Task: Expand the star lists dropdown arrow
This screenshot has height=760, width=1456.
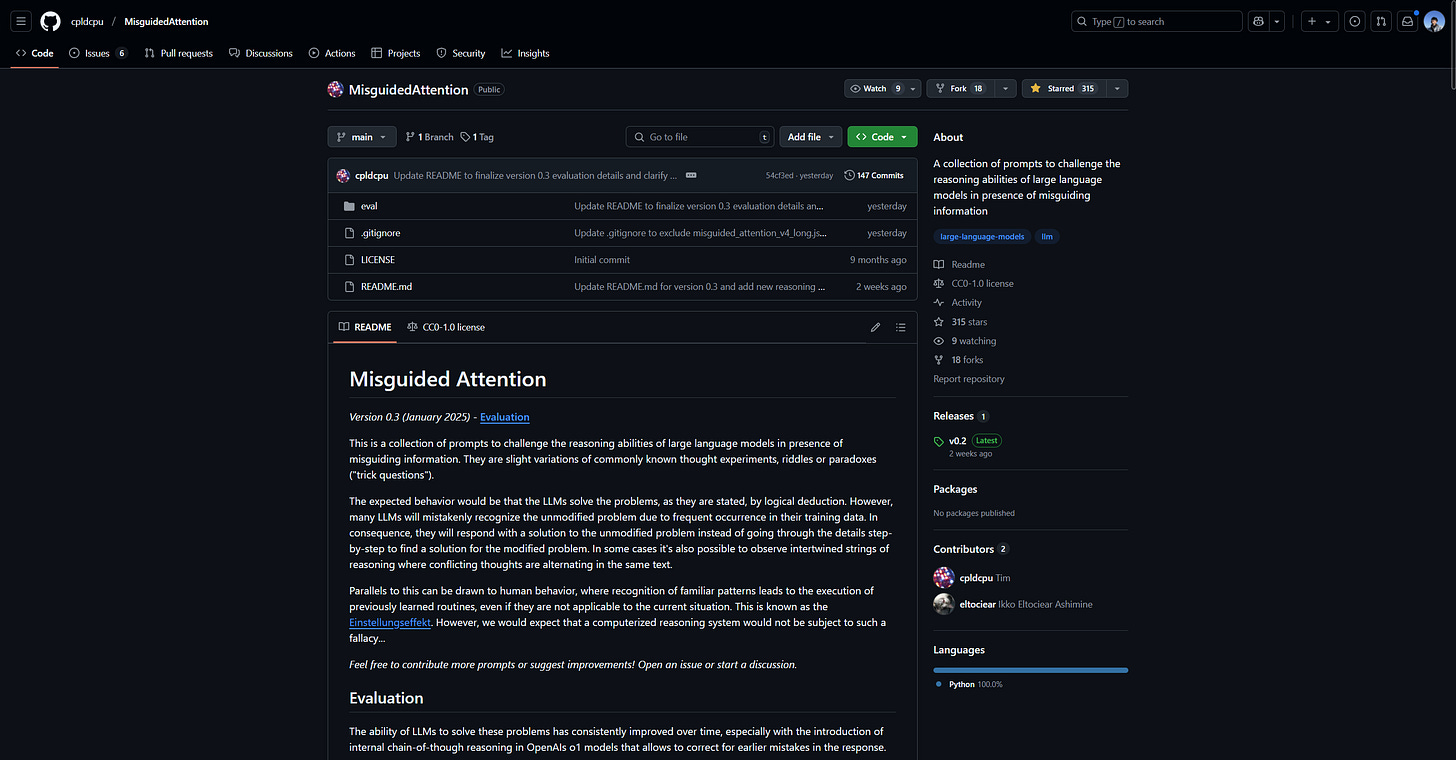Action: coord(1117,88)
